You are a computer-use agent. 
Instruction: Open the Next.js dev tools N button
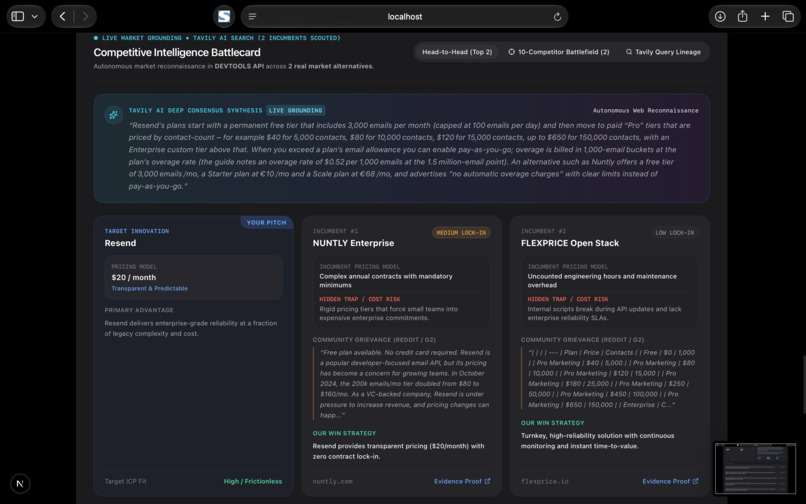coord(20,483)
